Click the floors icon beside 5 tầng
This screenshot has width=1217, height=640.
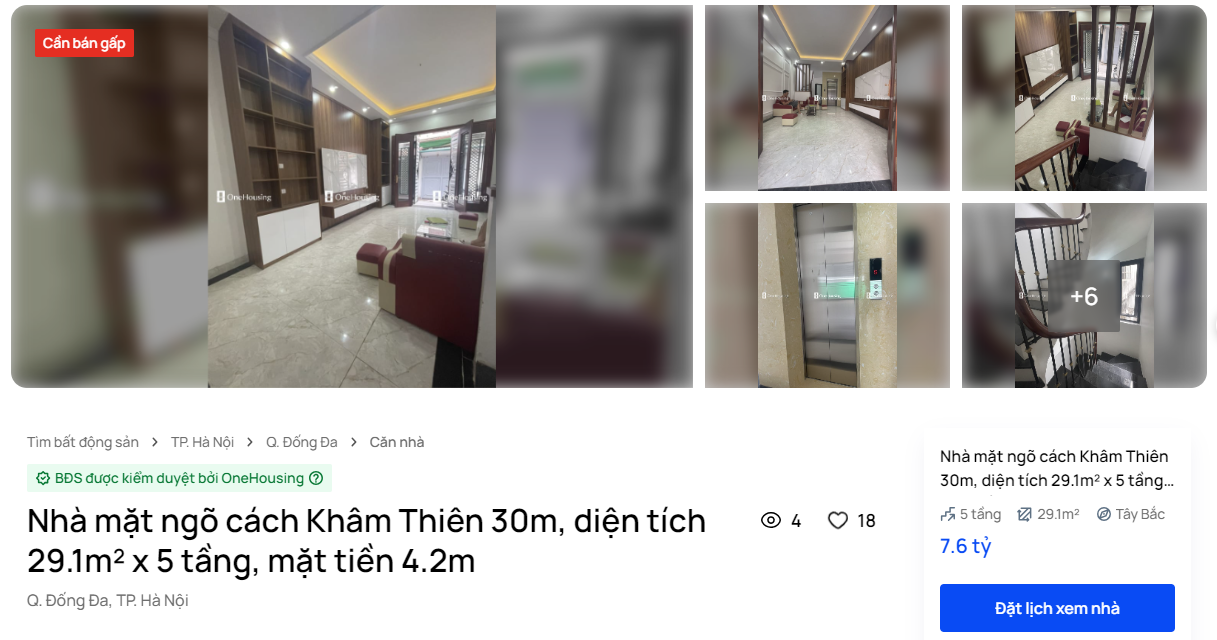point(948,514)
